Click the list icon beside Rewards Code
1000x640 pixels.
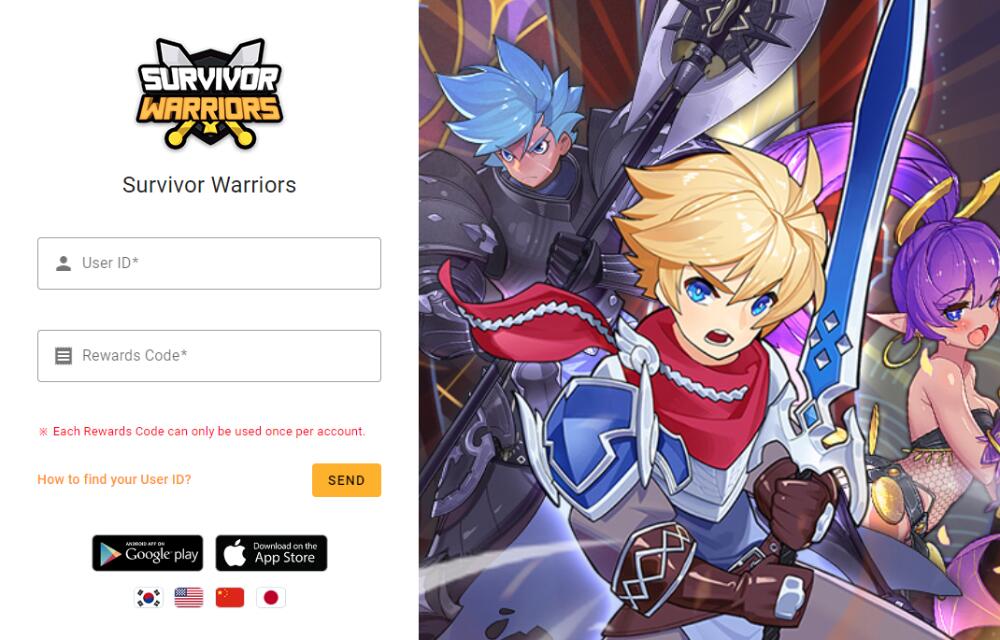(x=63, y=356)
